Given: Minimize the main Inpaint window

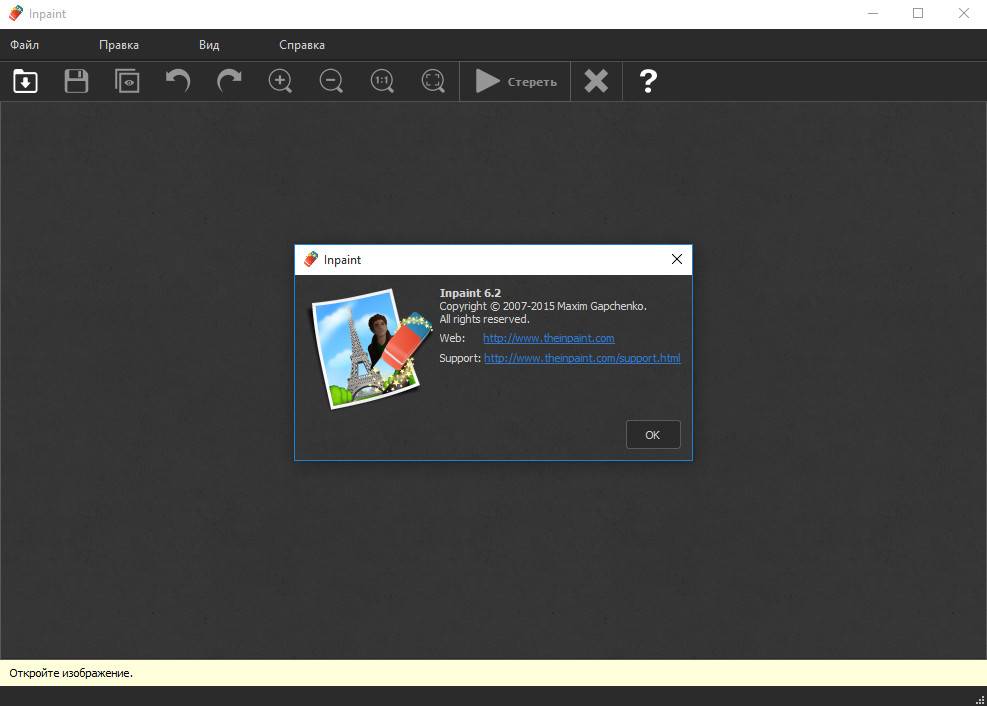Looking at the screenshot, I should click(872, 13).
